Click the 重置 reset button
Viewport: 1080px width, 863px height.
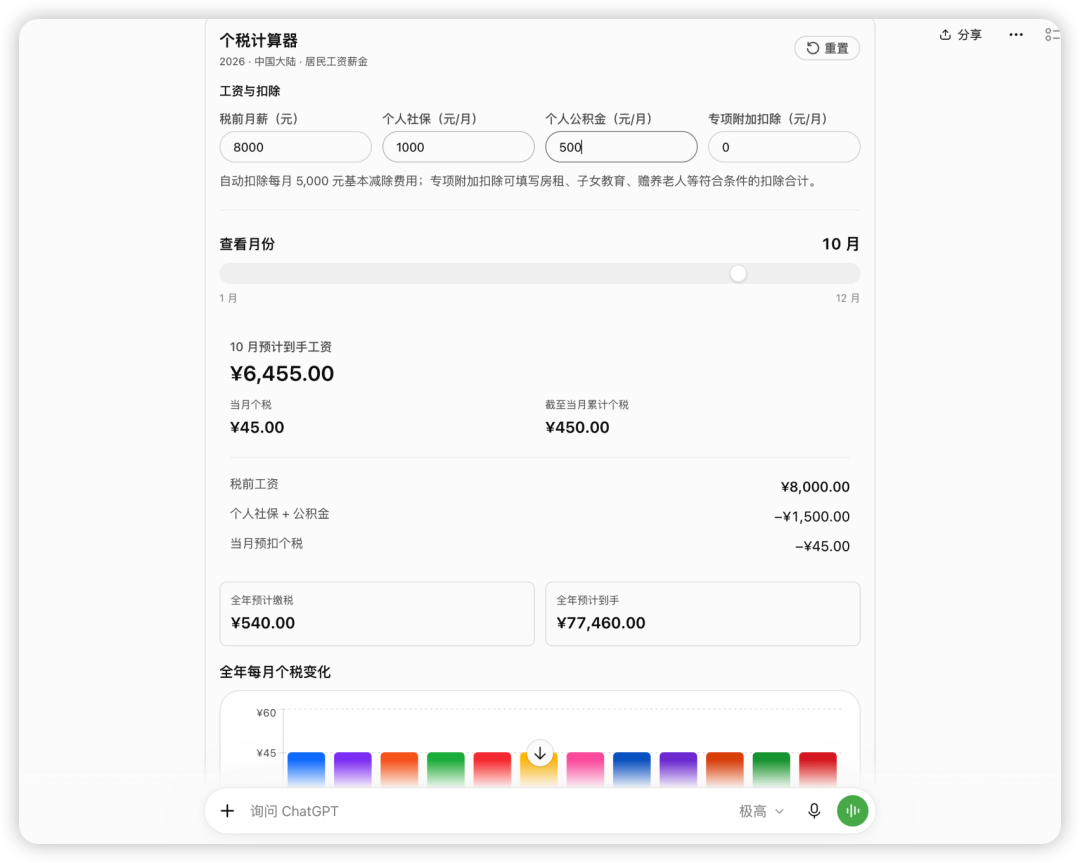(827, 48)
